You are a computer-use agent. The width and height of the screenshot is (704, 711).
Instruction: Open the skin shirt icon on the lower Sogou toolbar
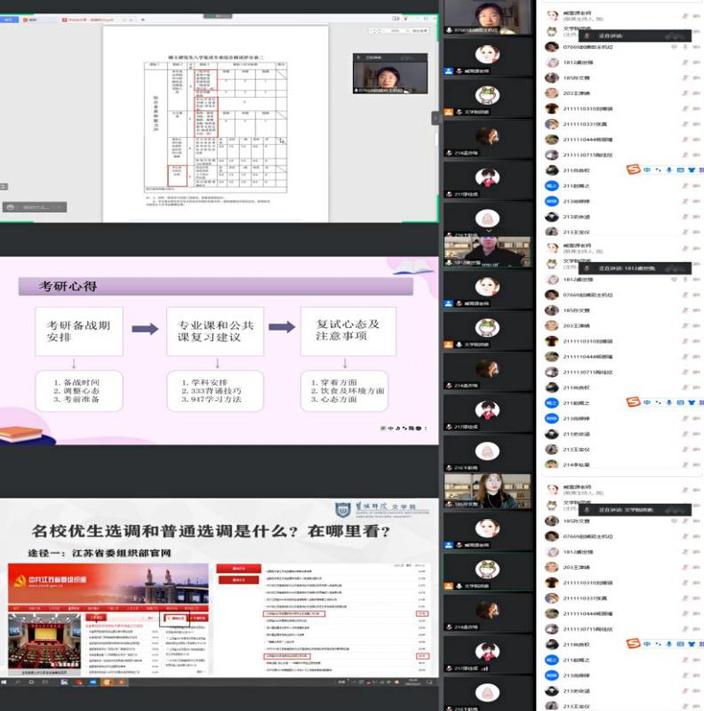click(x=691, y=402)
